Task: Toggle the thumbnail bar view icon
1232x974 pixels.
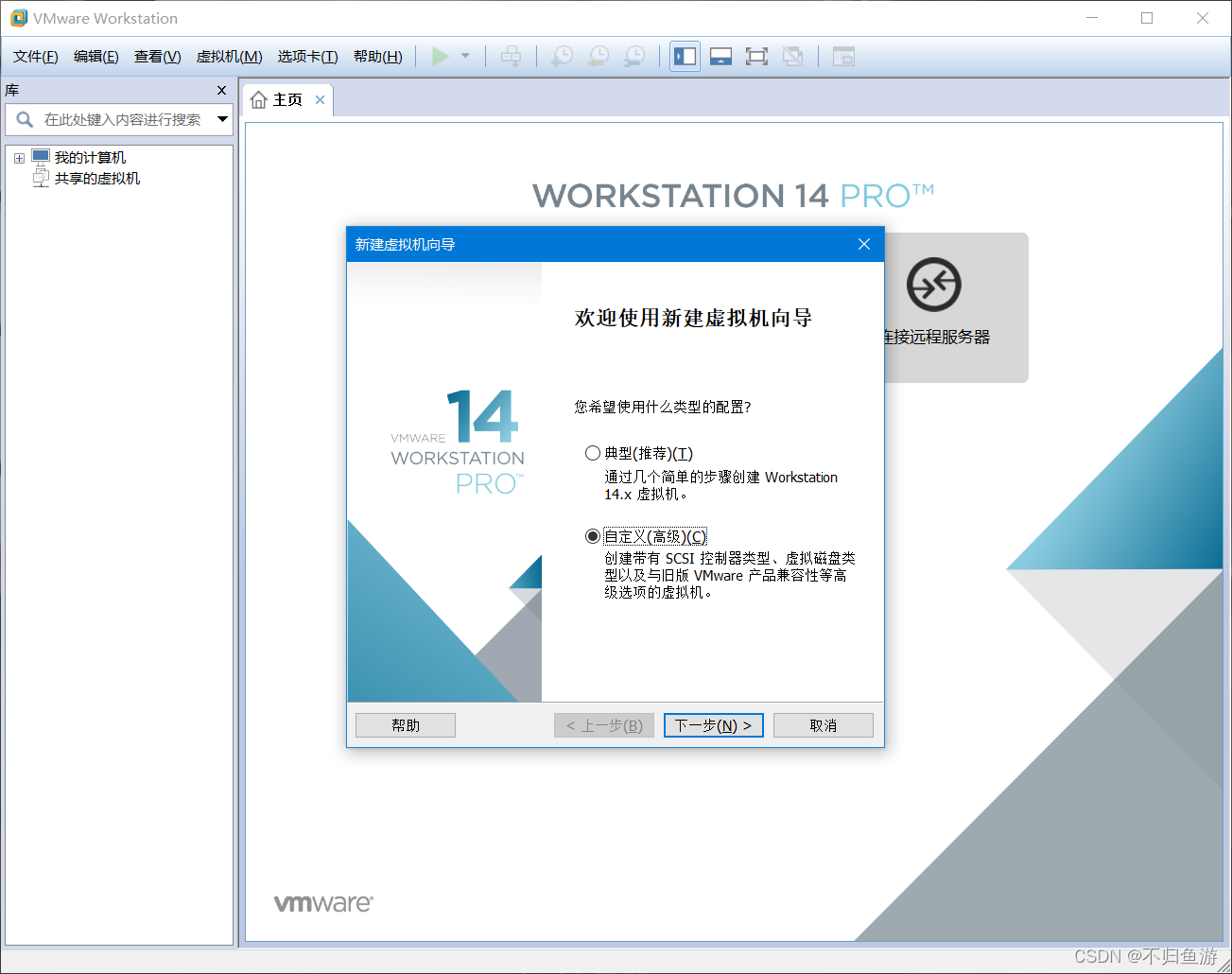Action: [720, 57]
